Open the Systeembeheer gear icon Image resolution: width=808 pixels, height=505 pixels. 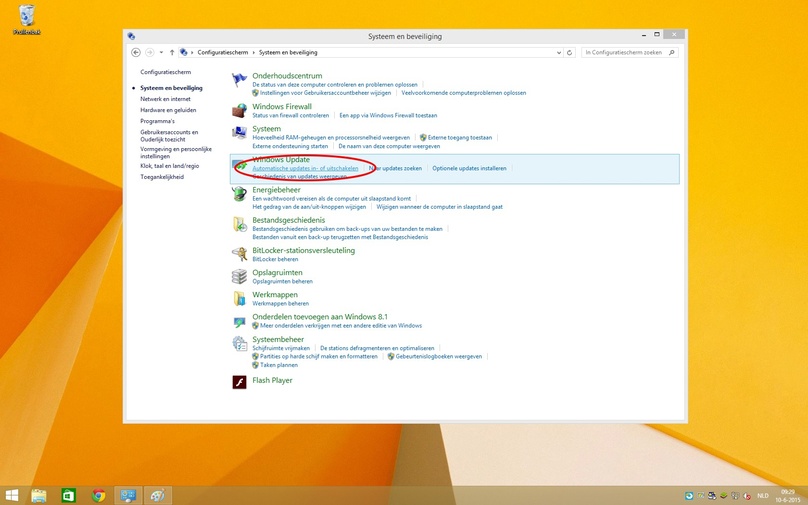[x=239, y=344]
